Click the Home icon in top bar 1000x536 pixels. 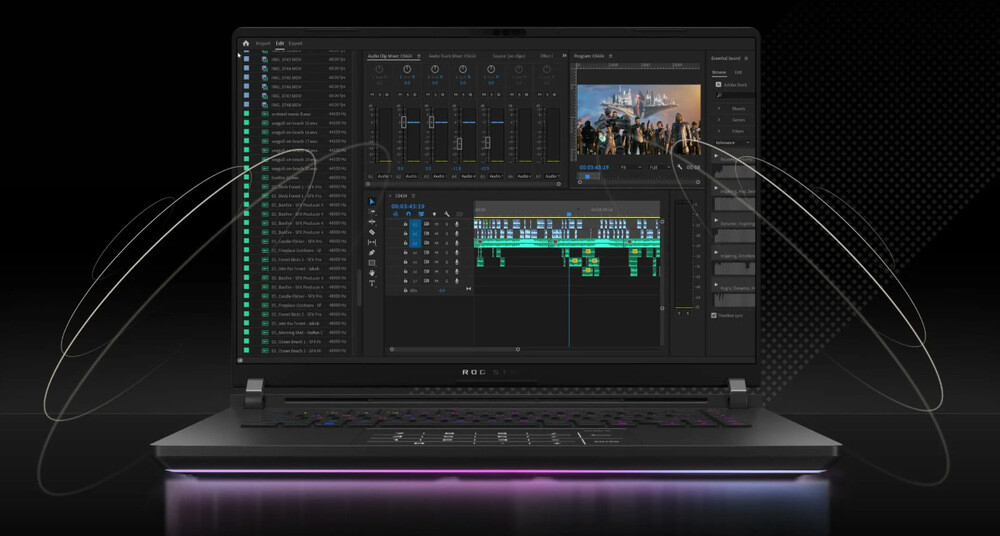tap(246, 44)
